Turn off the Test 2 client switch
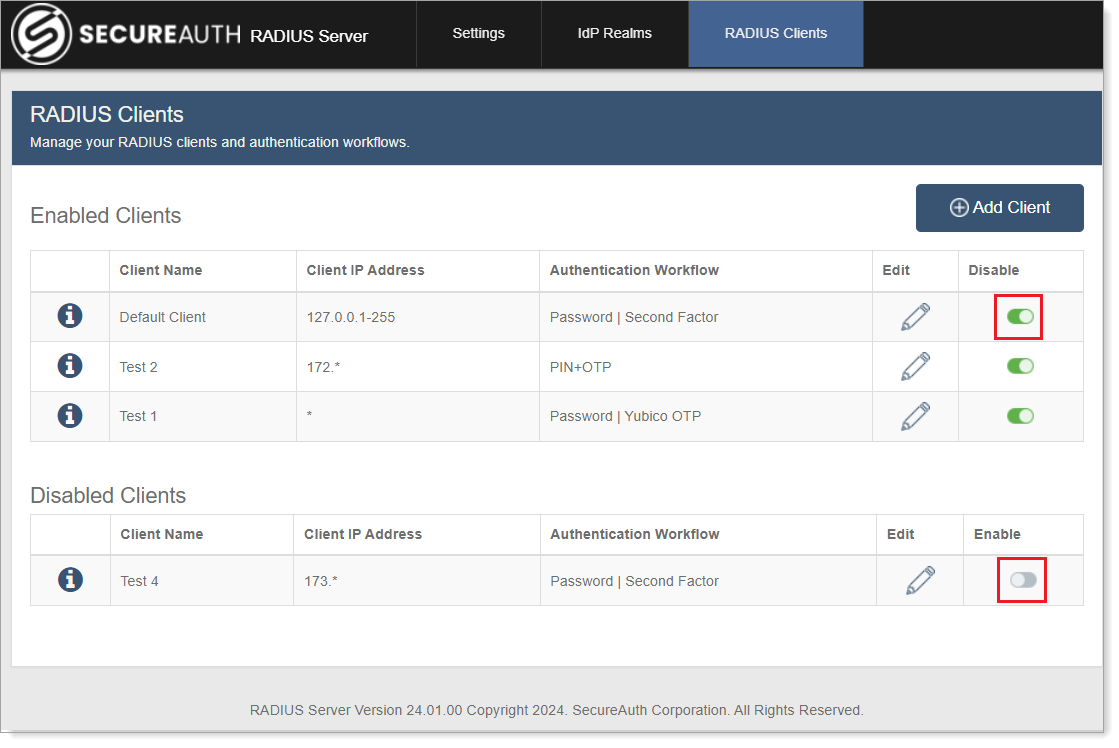This screenshot has height=748, width=1119. (x=1020, y=366)
